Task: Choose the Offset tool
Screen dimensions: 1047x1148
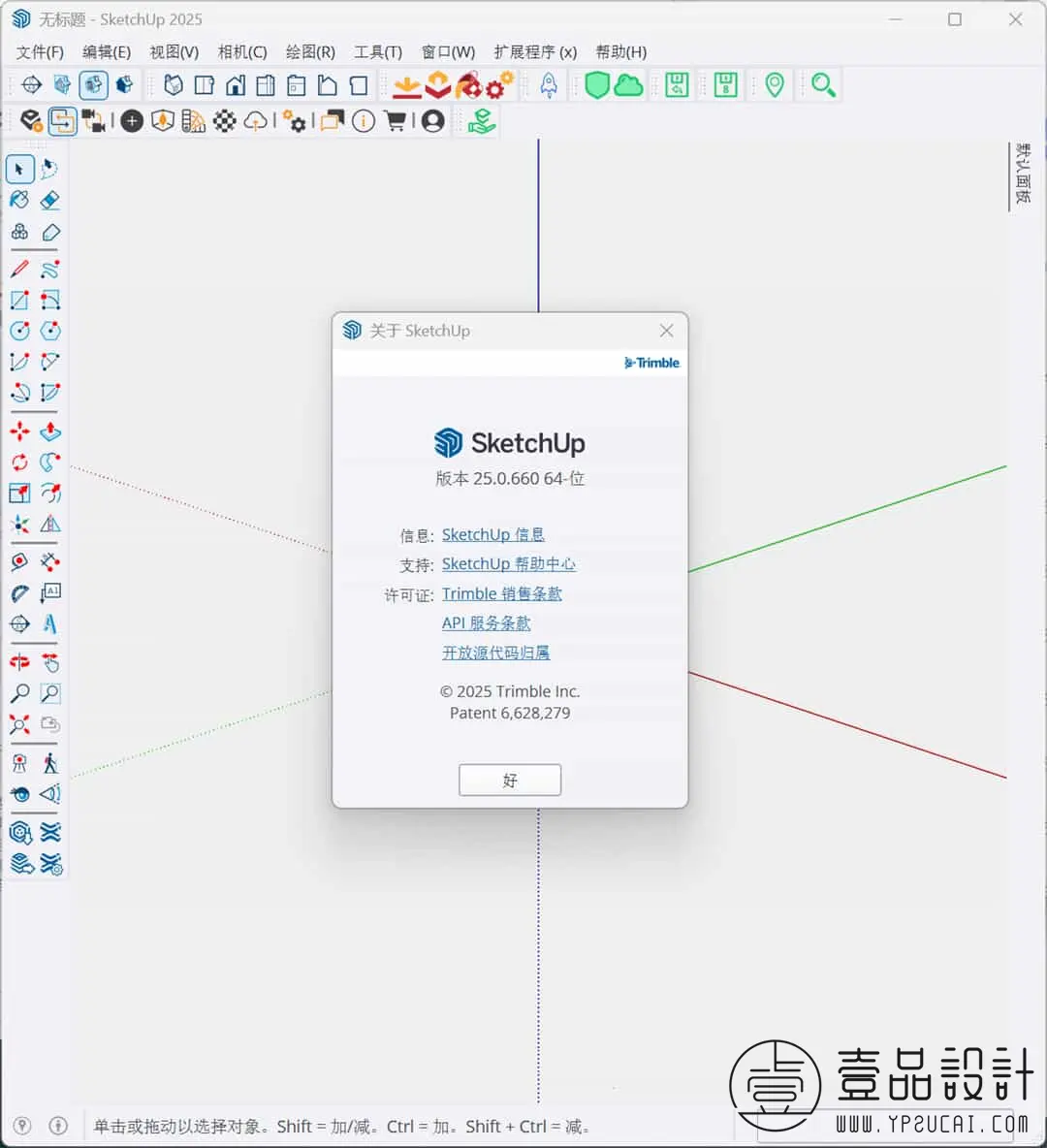Action: [49, 493]
